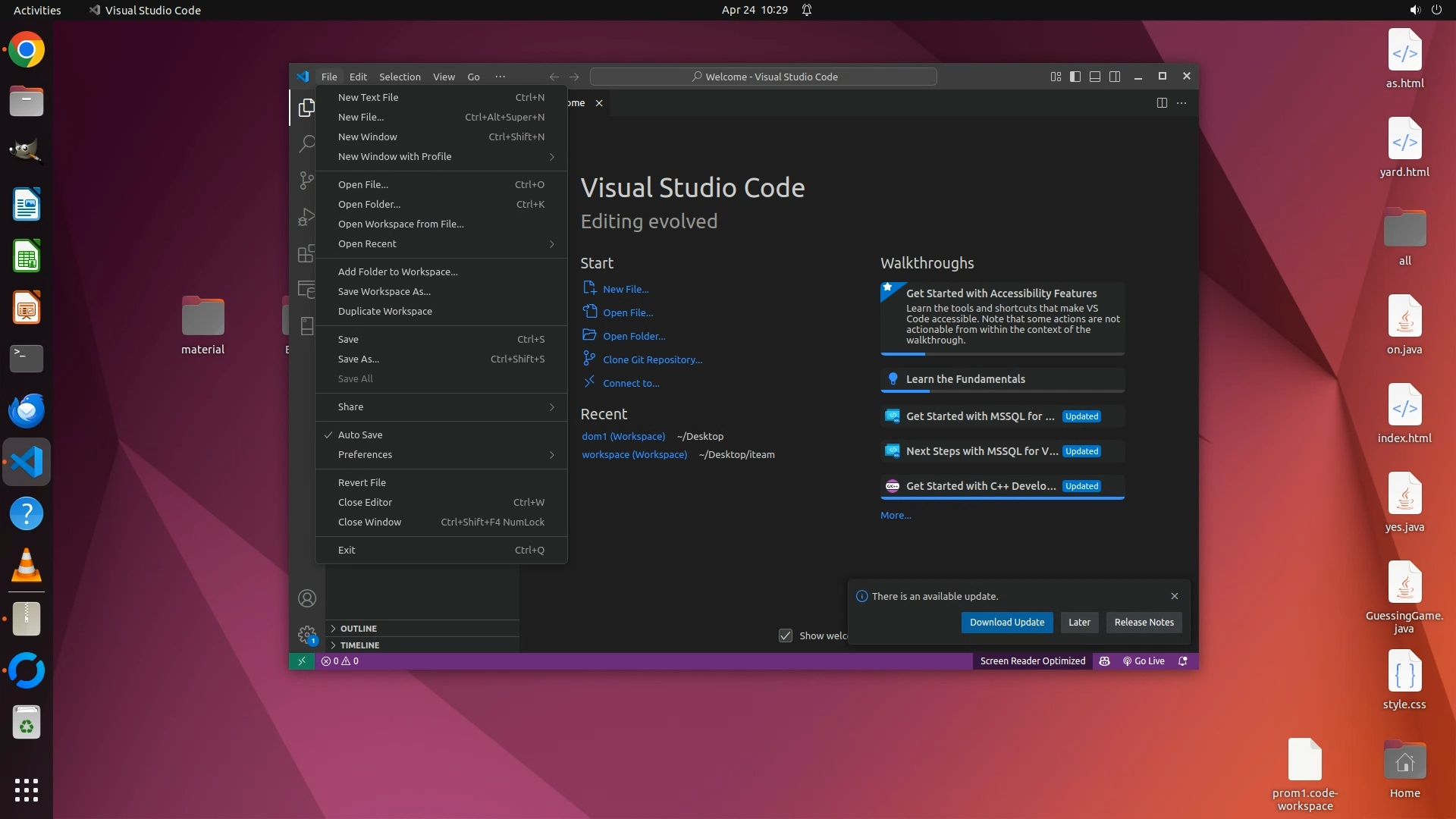The width and height of the screenshot is (1456, 819).
Task: Open the Selection menu
Action: pyautogui.click(x=400, y=77)
